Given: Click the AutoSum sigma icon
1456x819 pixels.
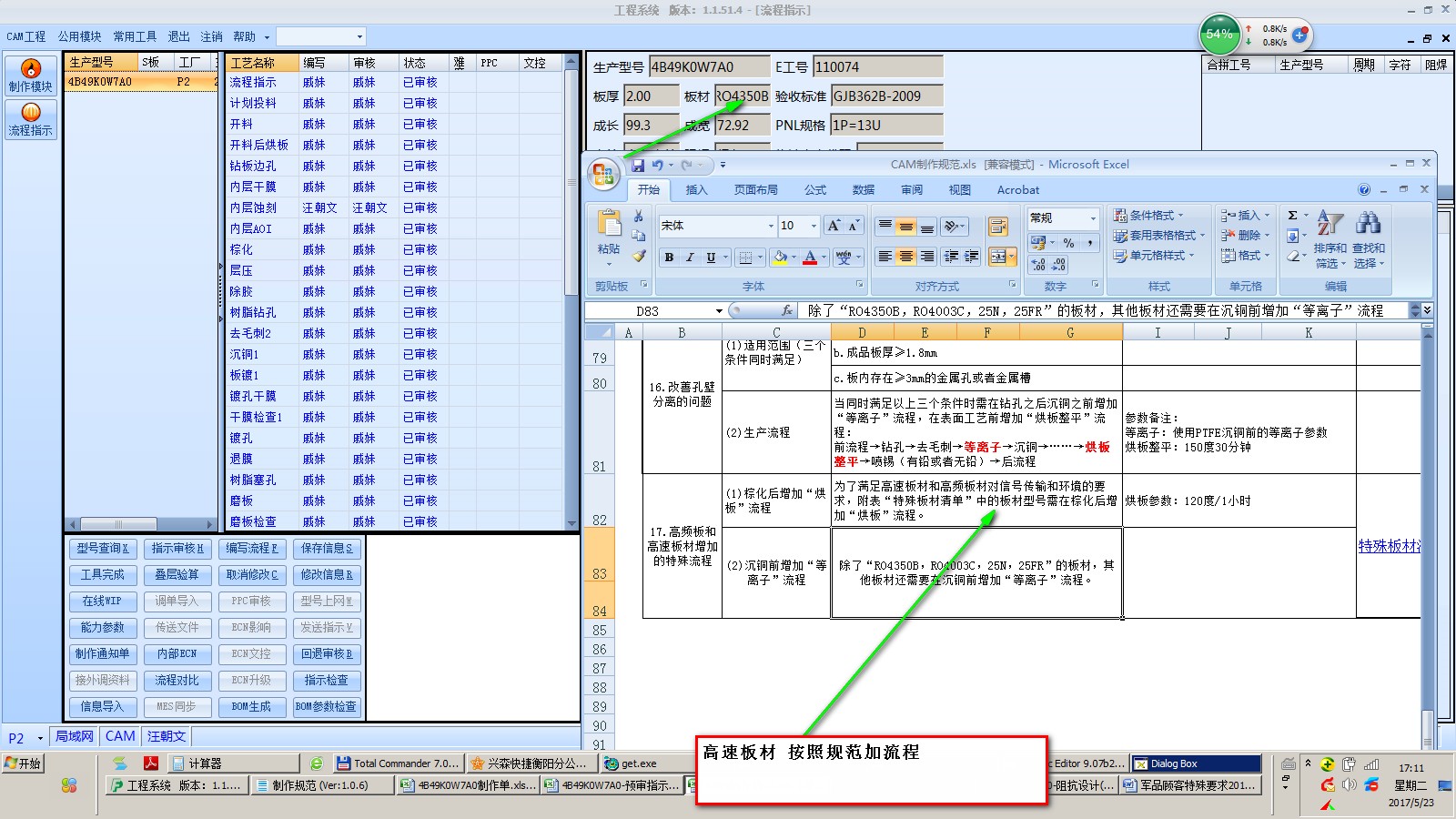Looking at the screenshot, I should (x=1292, y=216).
